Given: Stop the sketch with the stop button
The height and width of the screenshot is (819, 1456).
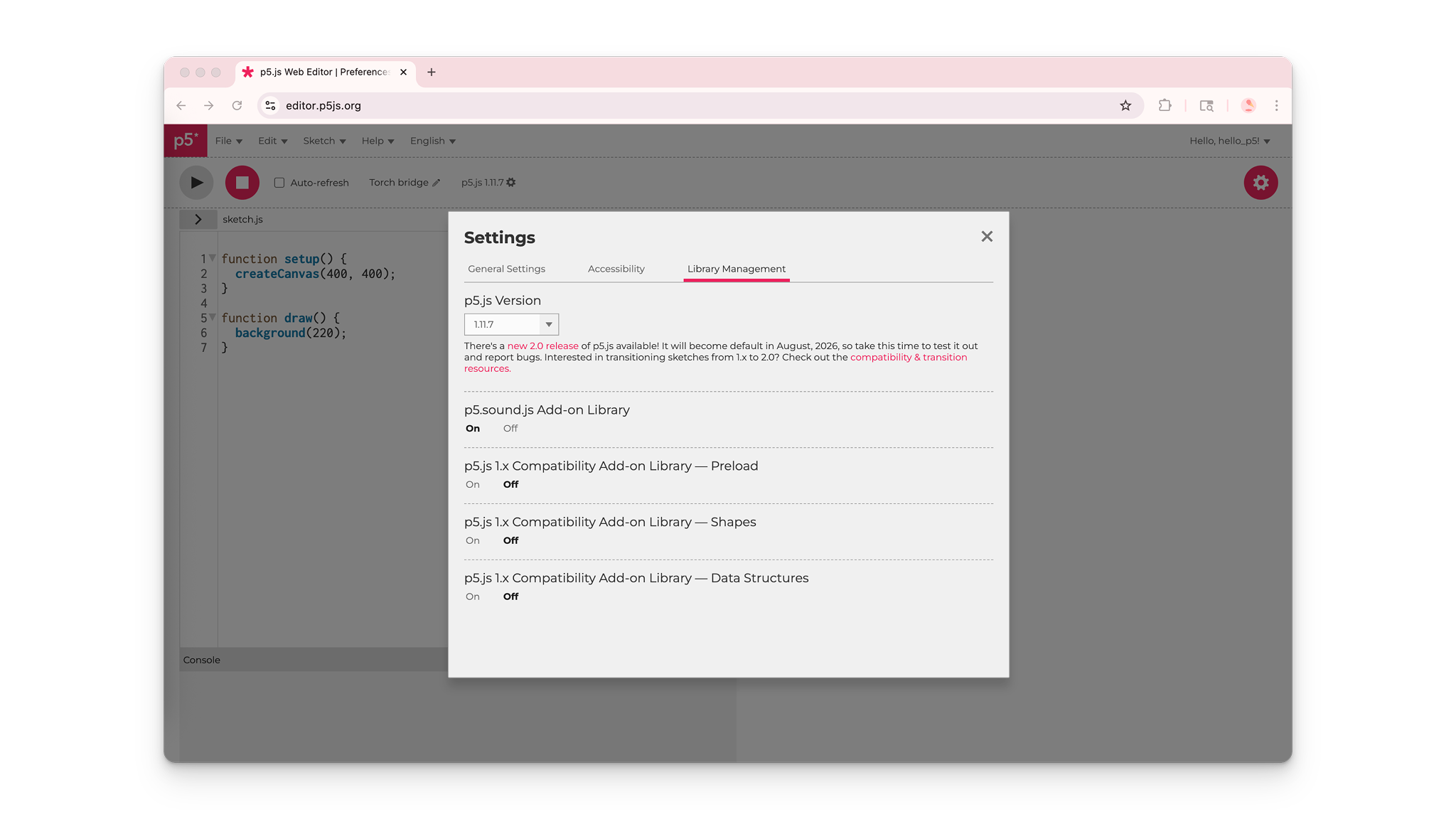Looking at the screenshot, I should (x=242, y=183).
